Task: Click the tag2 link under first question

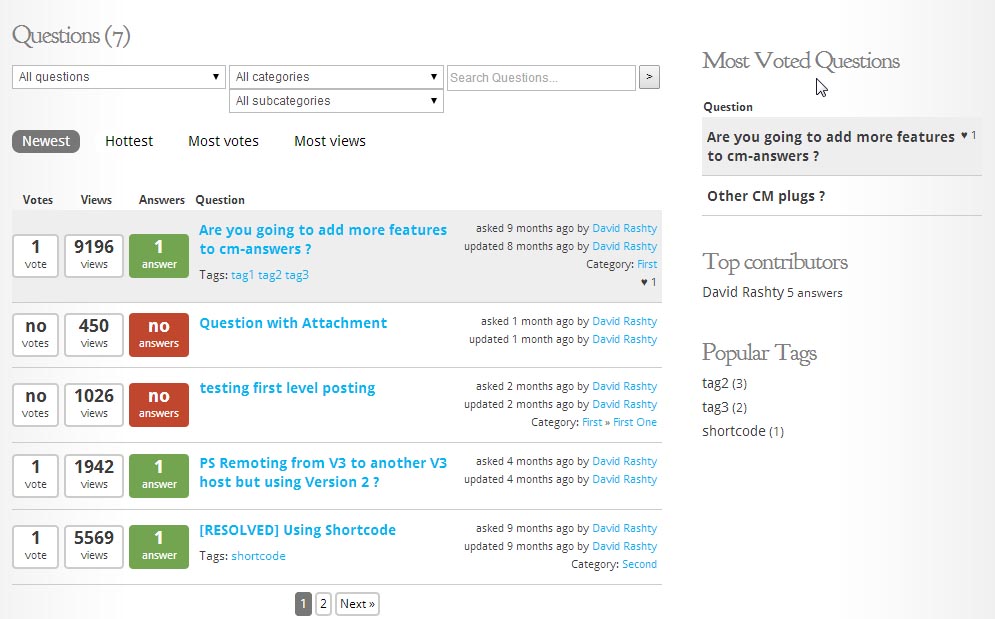Action: coord(270,275)
